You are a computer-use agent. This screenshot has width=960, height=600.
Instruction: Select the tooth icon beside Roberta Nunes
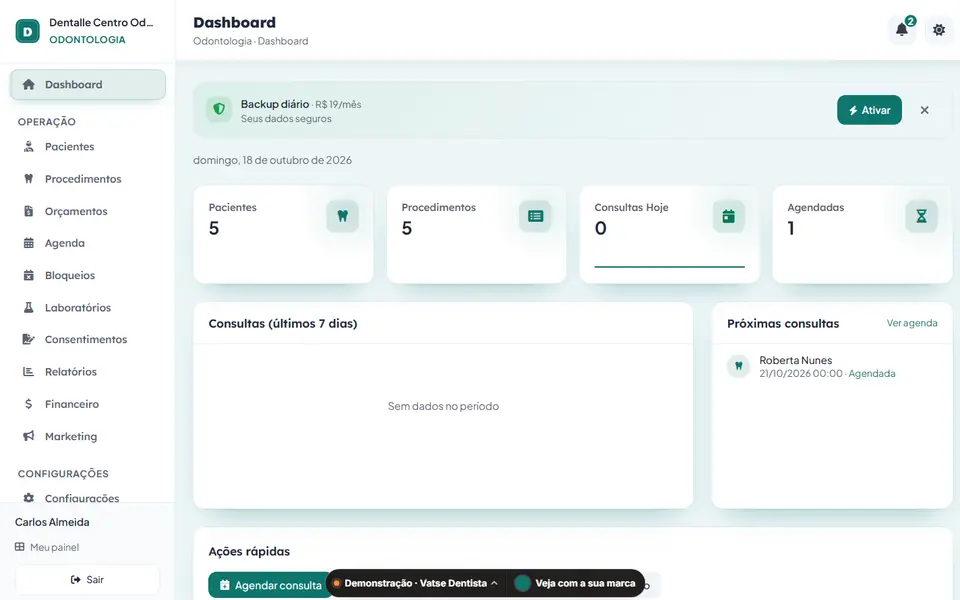(738, 366)
